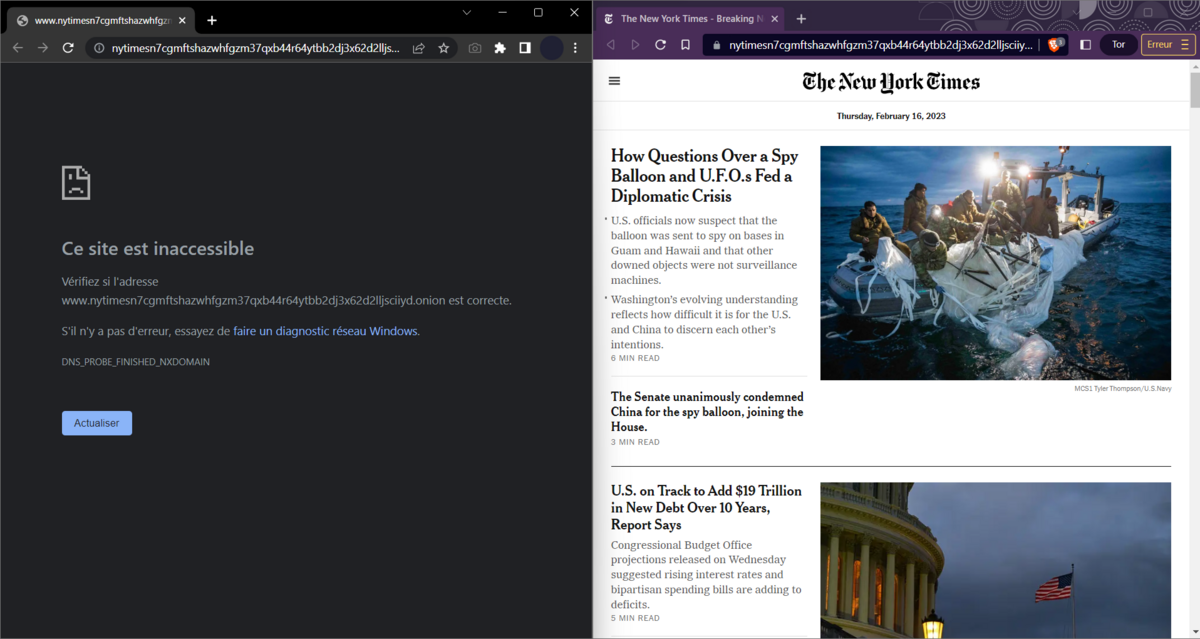
Task: Go back in the Chrome window
Action: 17,47
